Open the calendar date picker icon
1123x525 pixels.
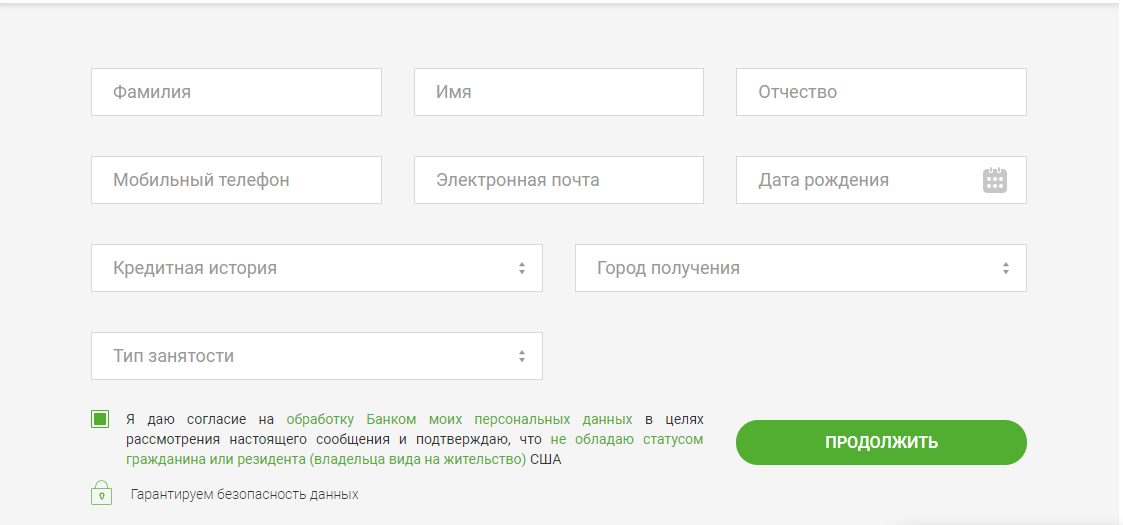pos(994,180)
